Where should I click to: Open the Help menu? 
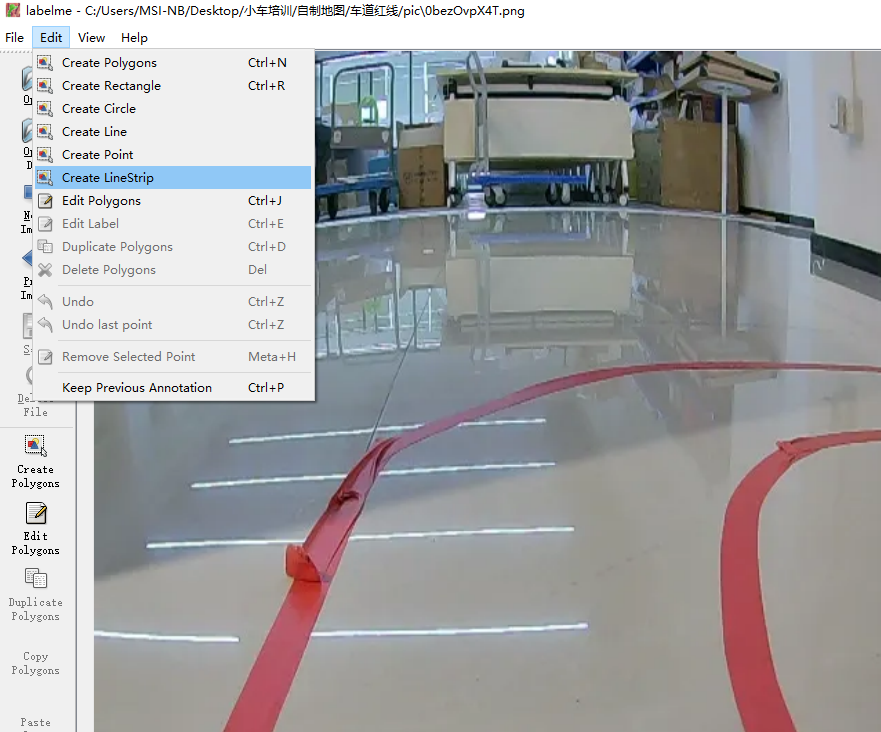134,38
